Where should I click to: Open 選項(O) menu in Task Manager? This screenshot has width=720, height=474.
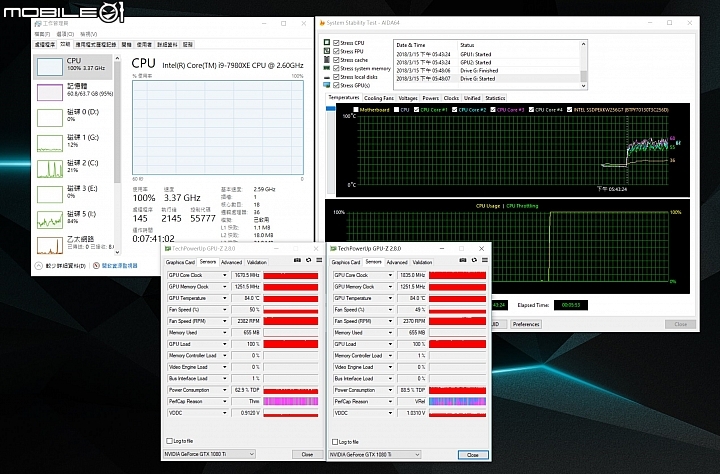tap(65, 34)
